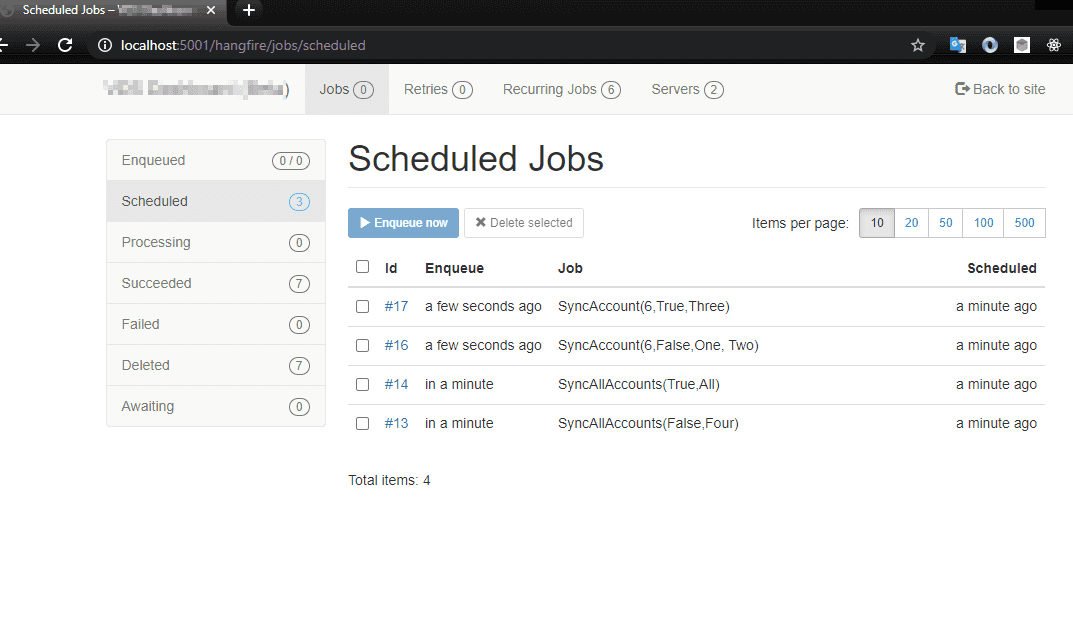The height and width of the screenshot is (639, 1073).
Task: Click the Delete selected button
Action: tap(524, 223)
